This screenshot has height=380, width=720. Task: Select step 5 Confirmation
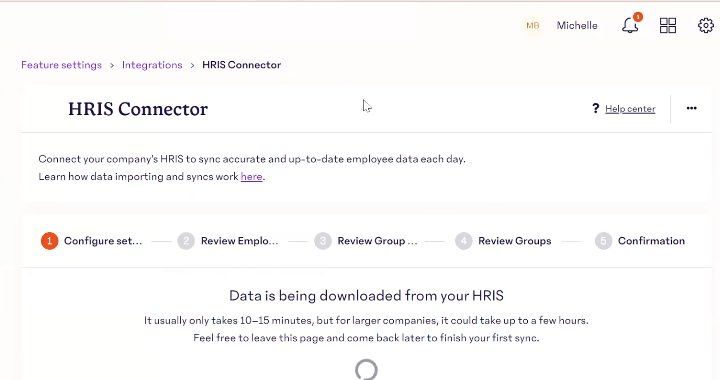(x=640, y=241)
